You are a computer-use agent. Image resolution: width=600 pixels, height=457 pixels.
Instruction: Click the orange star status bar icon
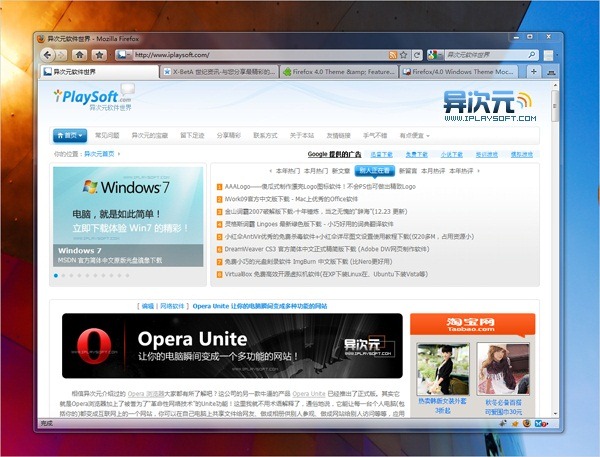[x=515, y=424]
